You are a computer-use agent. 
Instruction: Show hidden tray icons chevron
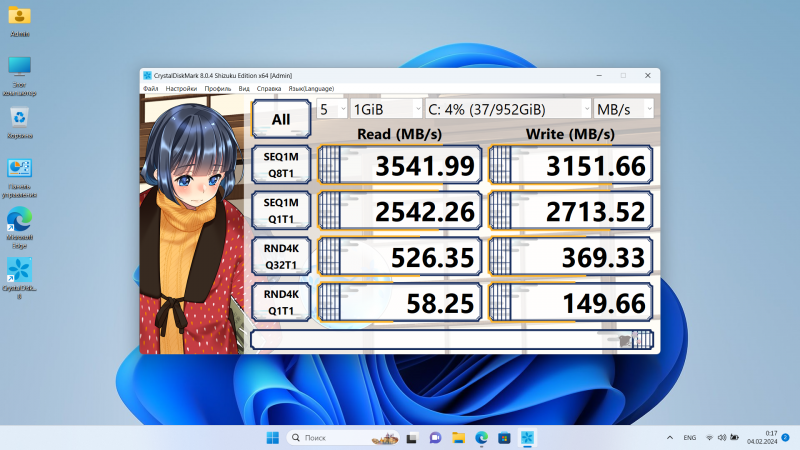coord(669,438)
